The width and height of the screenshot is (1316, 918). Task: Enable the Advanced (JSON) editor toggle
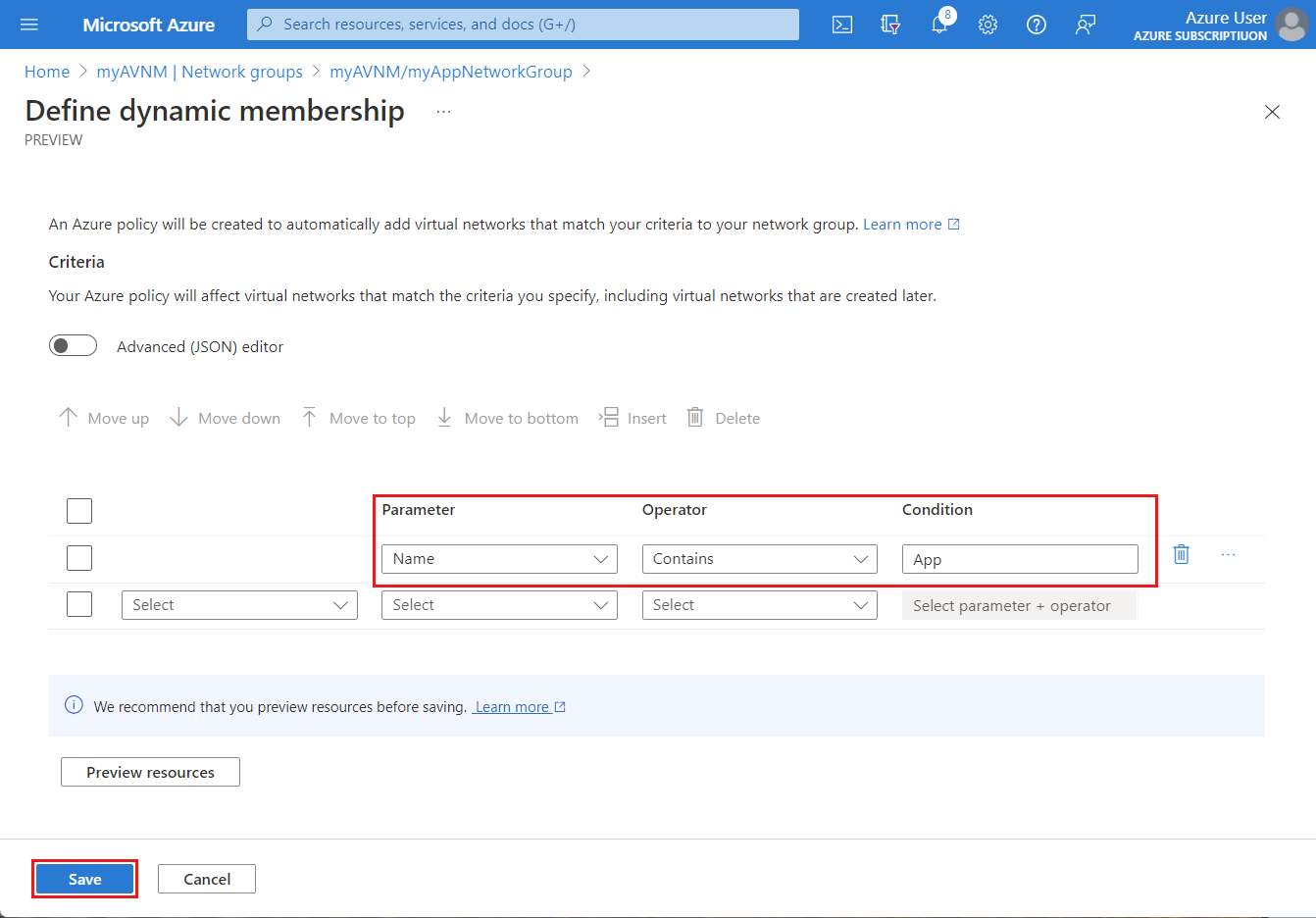pos(74,346)
